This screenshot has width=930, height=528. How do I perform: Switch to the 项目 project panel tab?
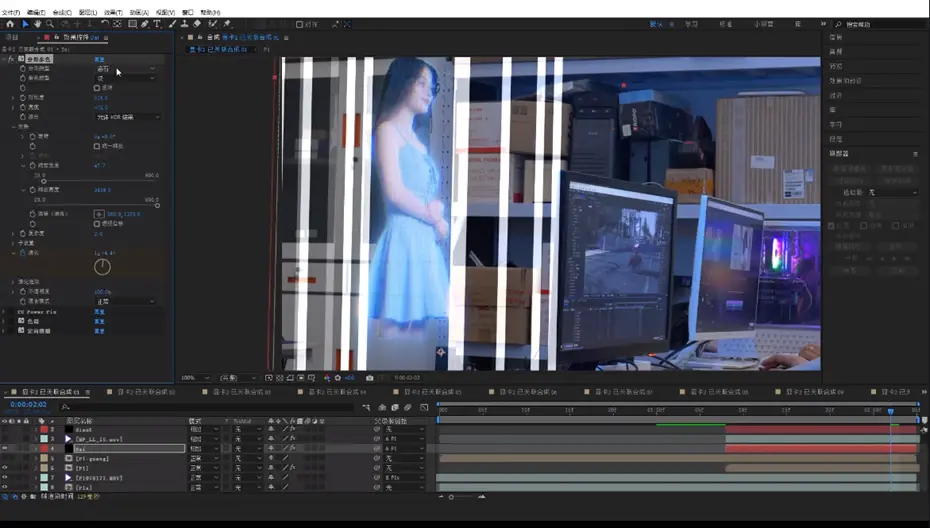coord(12,37)
